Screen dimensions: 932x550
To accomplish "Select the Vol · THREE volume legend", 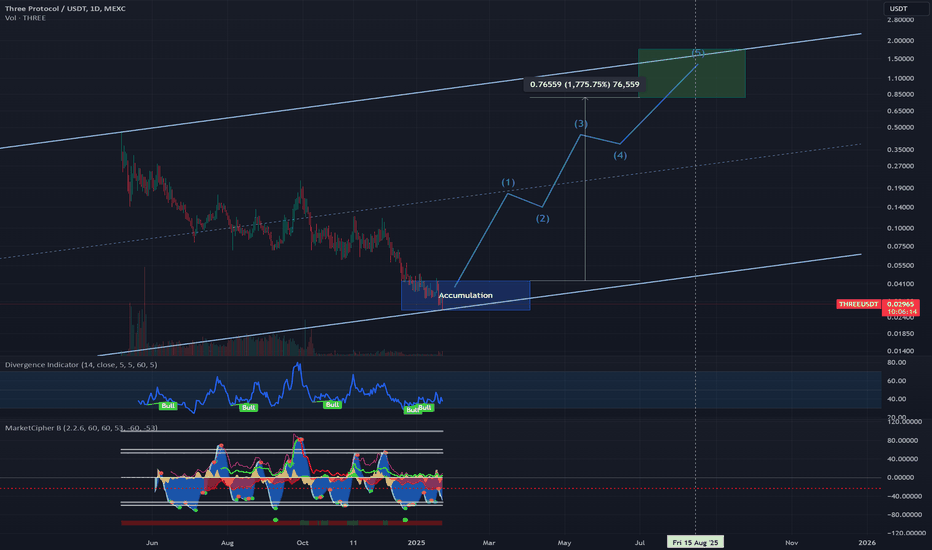I will coord(25,18).
